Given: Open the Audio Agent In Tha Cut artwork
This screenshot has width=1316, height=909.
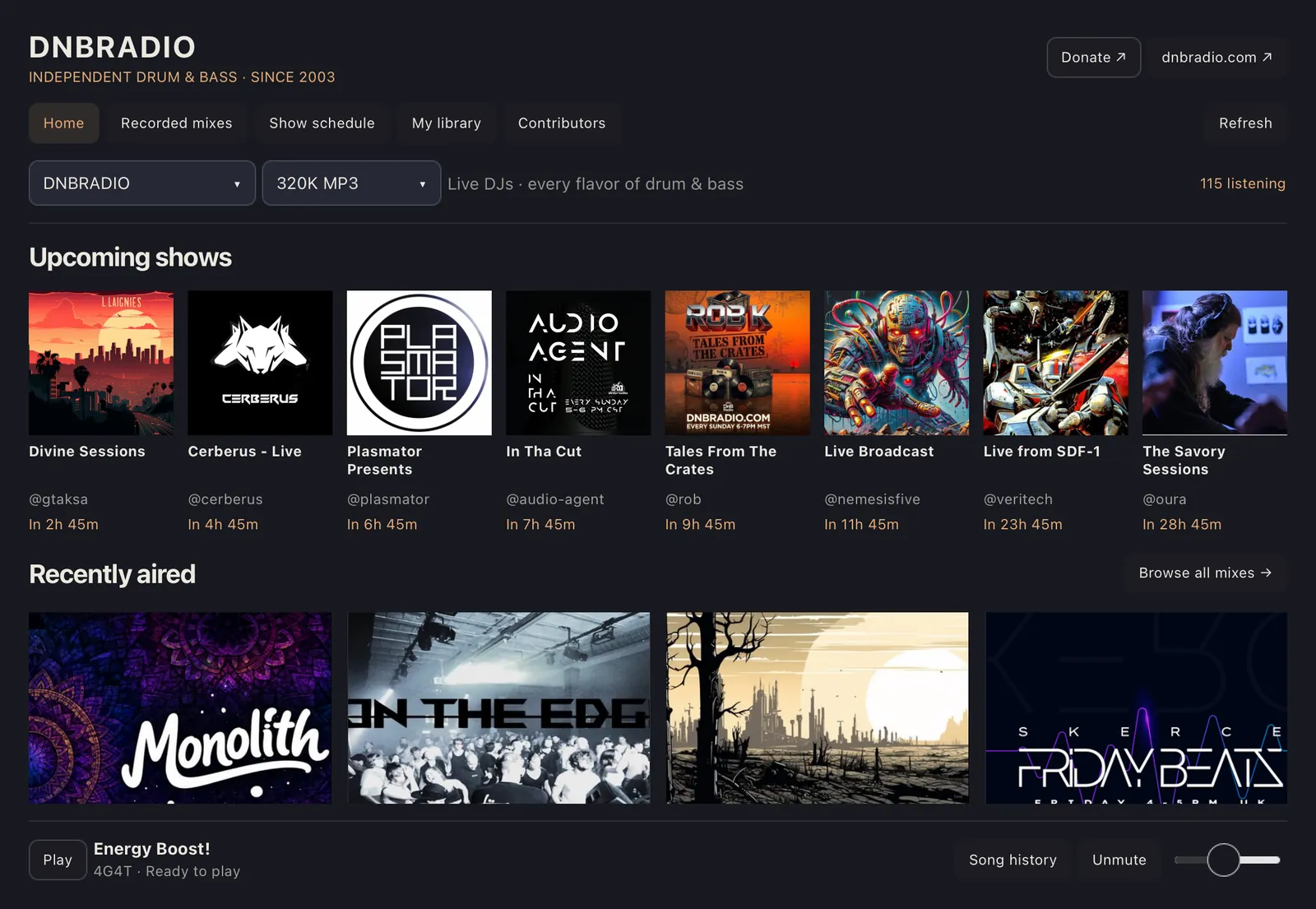Looking at the screenshot, I should click(578, 363).
